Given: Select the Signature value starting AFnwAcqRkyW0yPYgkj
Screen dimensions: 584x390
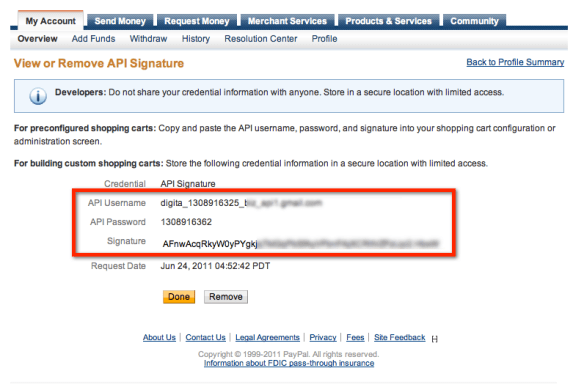Looking at the screenshot, I should (x=301, y=244).
